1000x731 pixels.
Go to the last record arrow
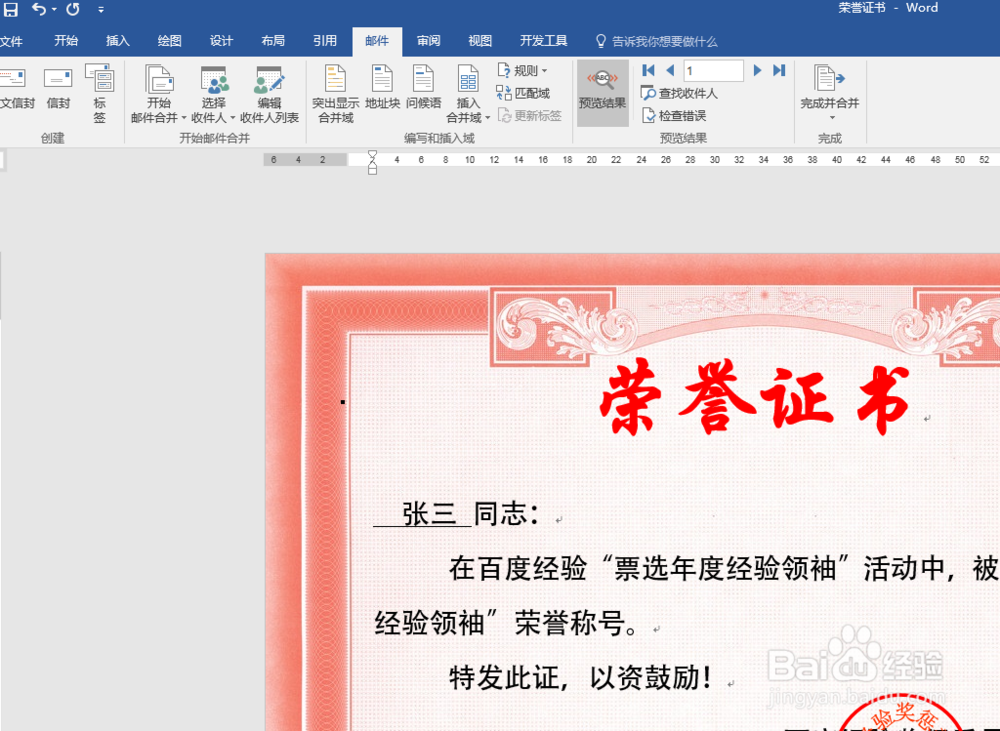click(x=779, y=70)
